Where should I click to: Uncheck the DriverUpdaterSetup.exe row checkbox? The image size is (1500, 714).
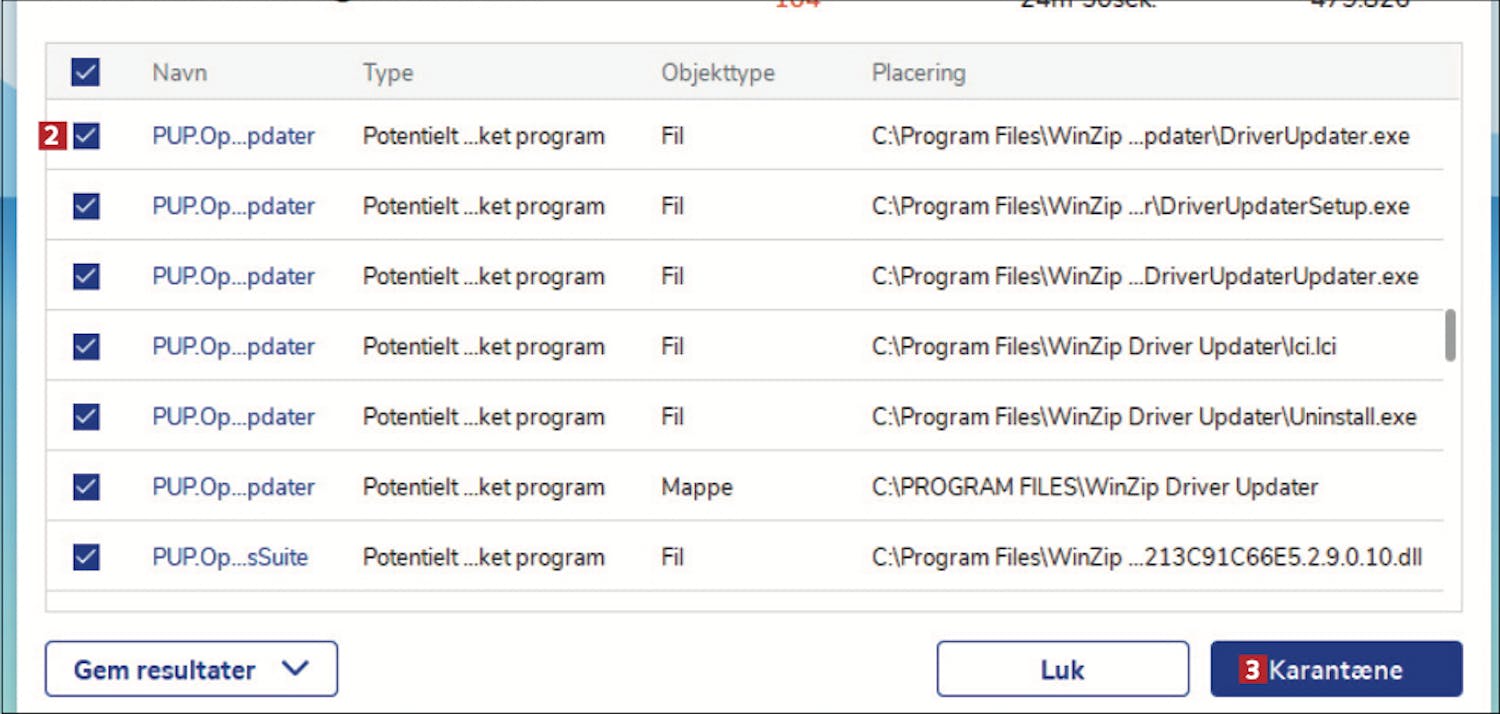(x=86, y=206)
